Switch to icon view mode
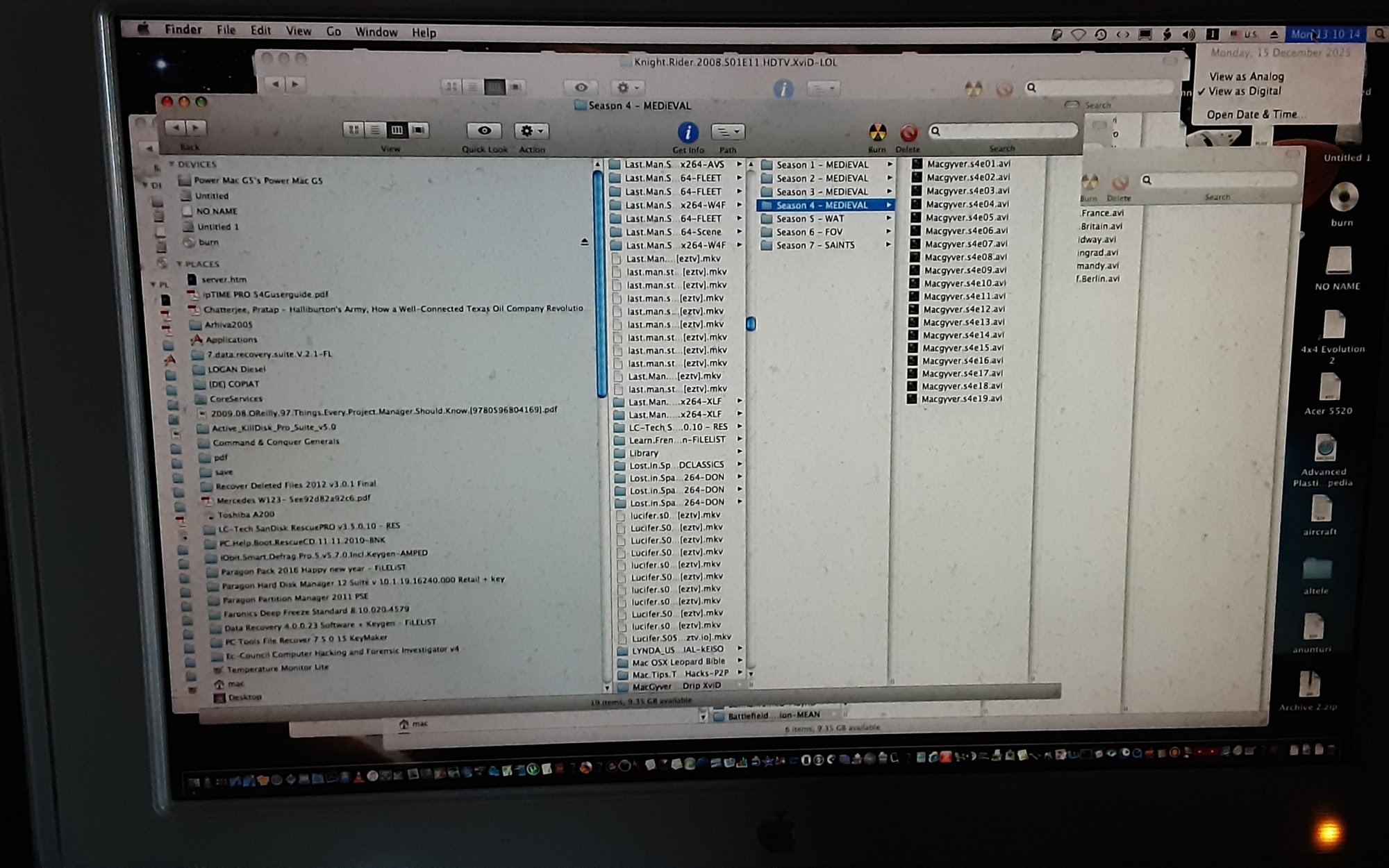The width and height of the screenshot is (1389, 868). pos(354,130)
